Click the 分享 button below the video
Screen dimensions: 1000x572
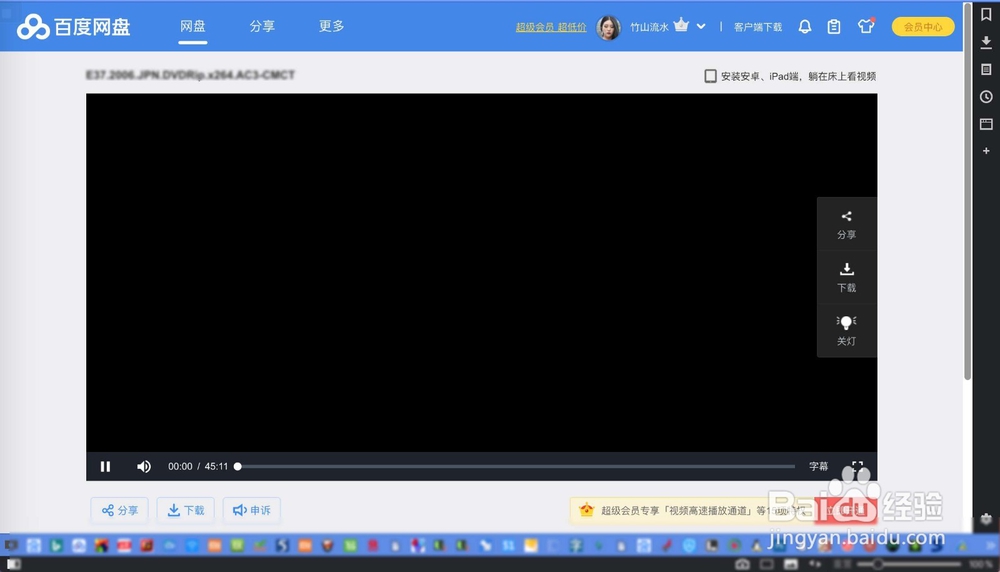pyautogui.click(x=119, y=510)
